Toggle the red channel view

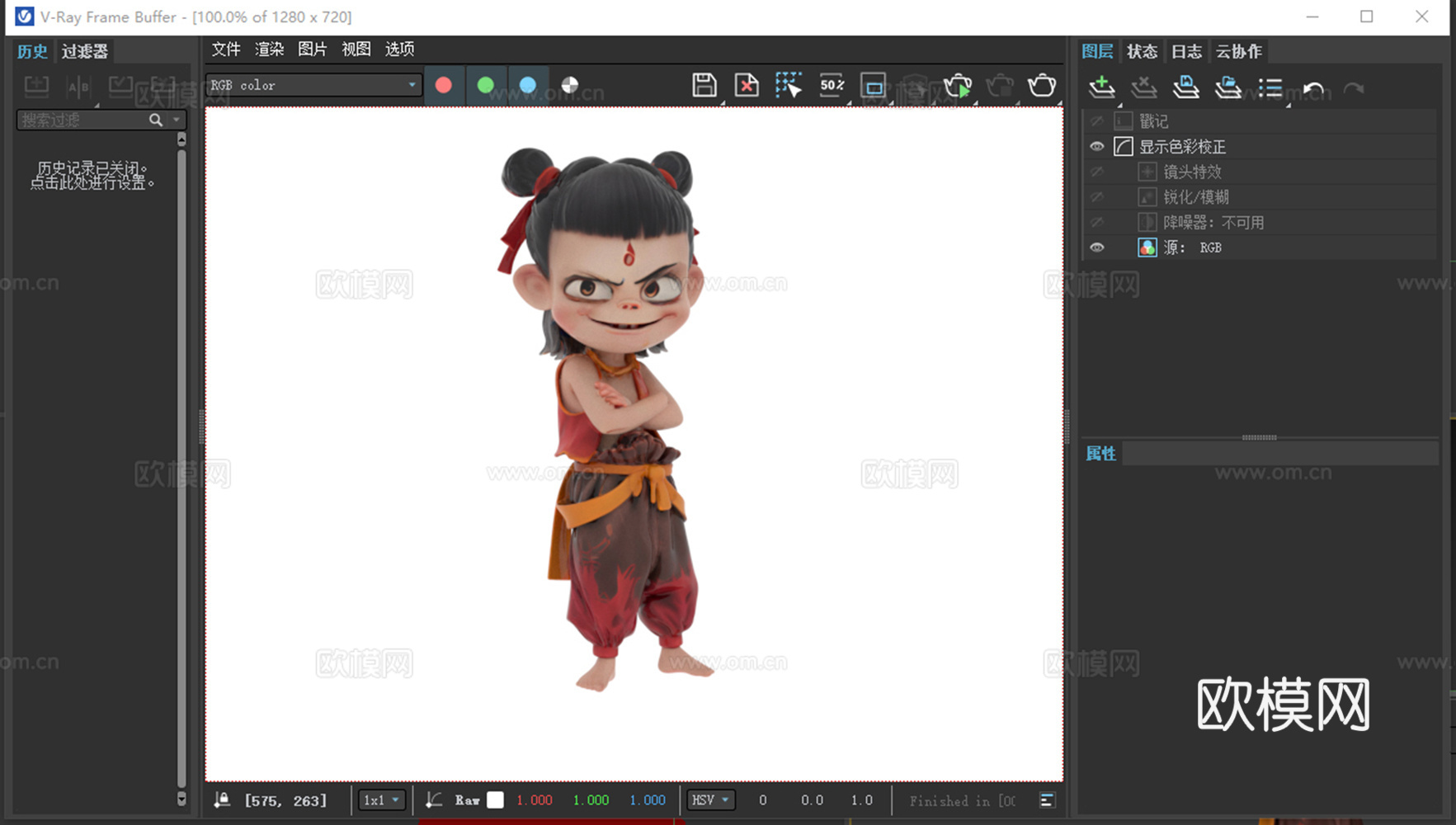click(443, 85)
